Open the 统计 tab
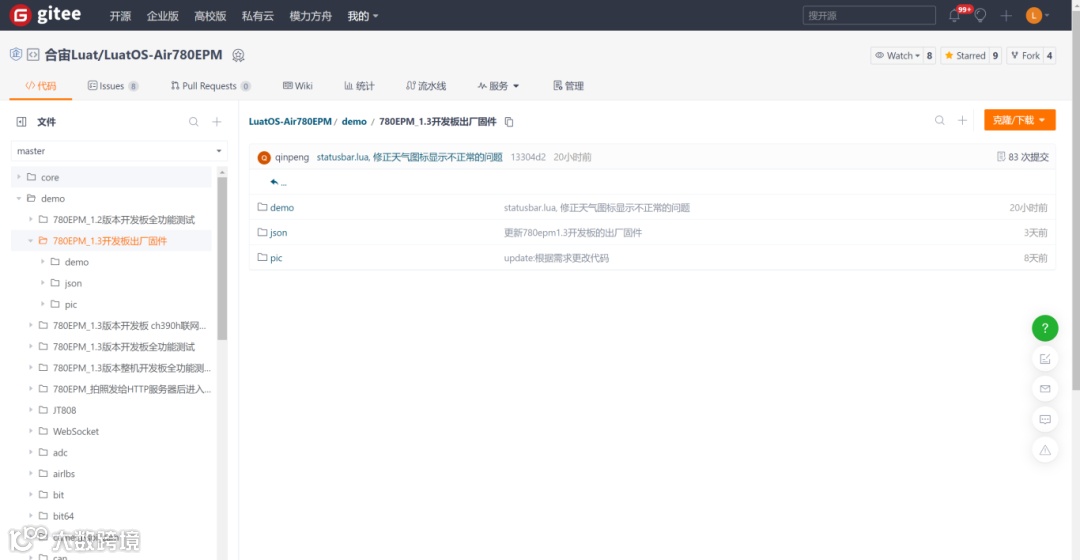Viewport: 1080px width, 560px height. (360, 86)
